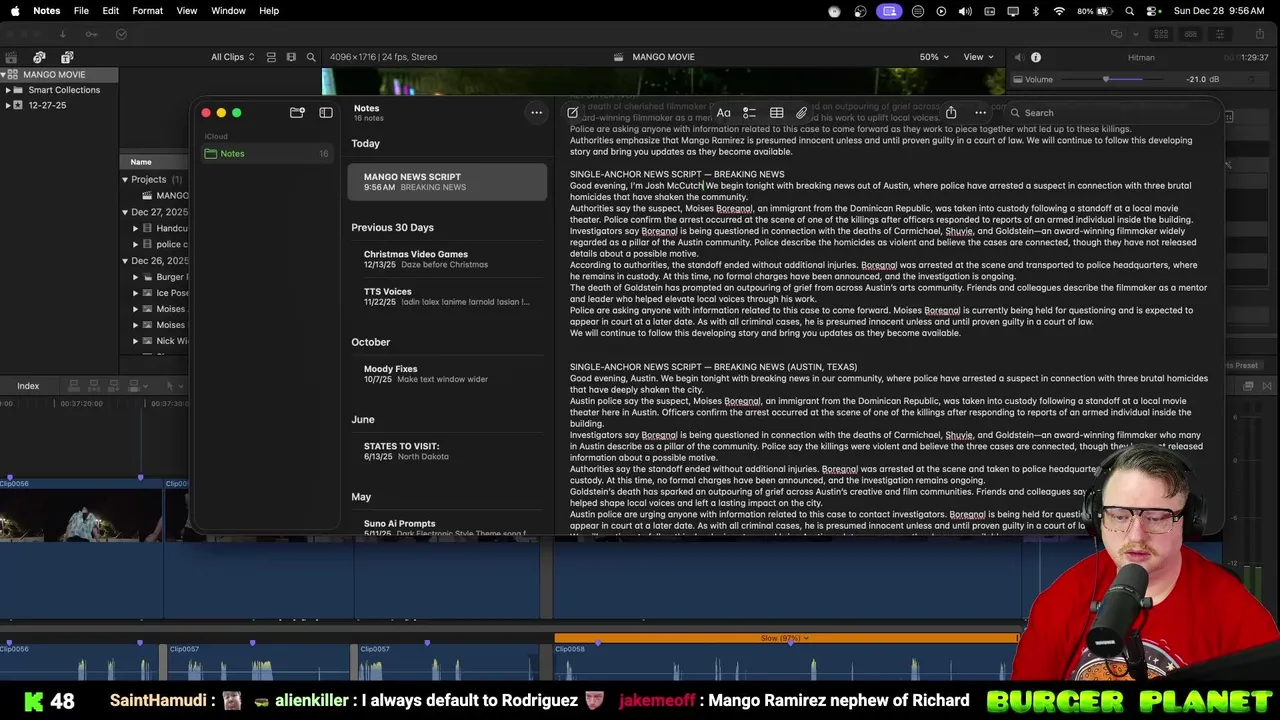The height and width of the screenshot is (720, 1280).
Task: Open the Suno Ai Prompts note
Action: pyautogui.click(x=447, y=527)
